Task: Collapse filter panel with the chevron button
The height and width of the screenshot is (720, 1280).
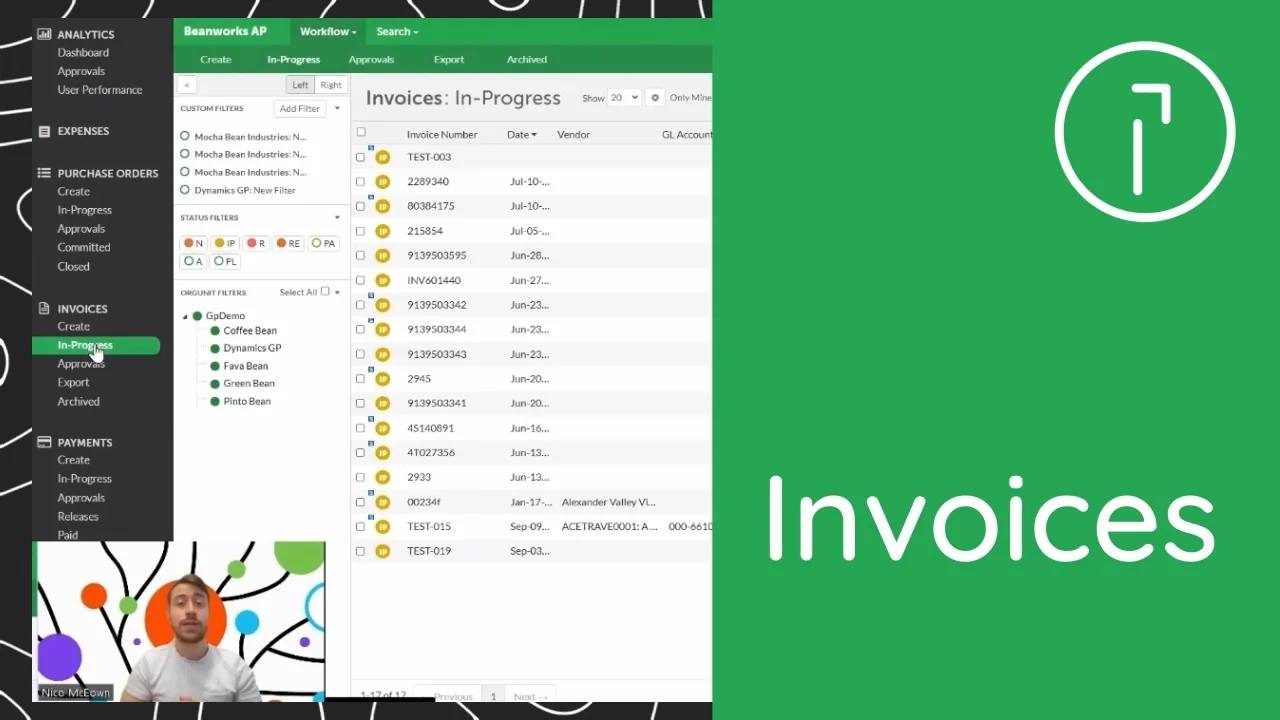Action: pos(187,85)
